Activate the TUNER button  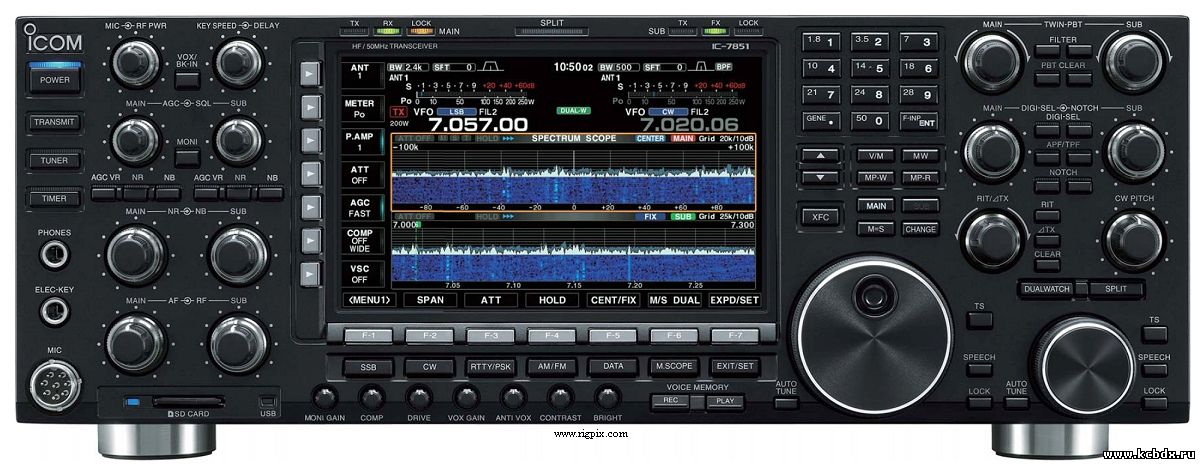pyautogui.click(x=54, y=161)
